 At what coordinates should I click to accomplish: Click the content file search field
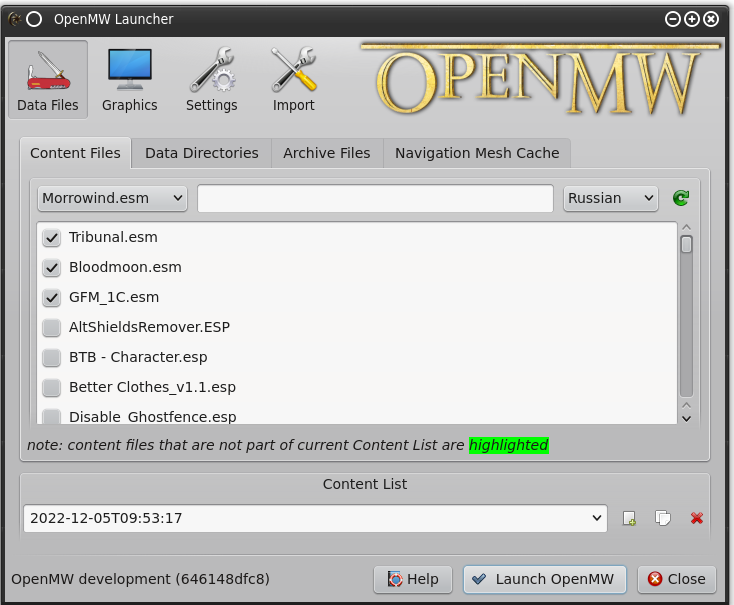375,199
